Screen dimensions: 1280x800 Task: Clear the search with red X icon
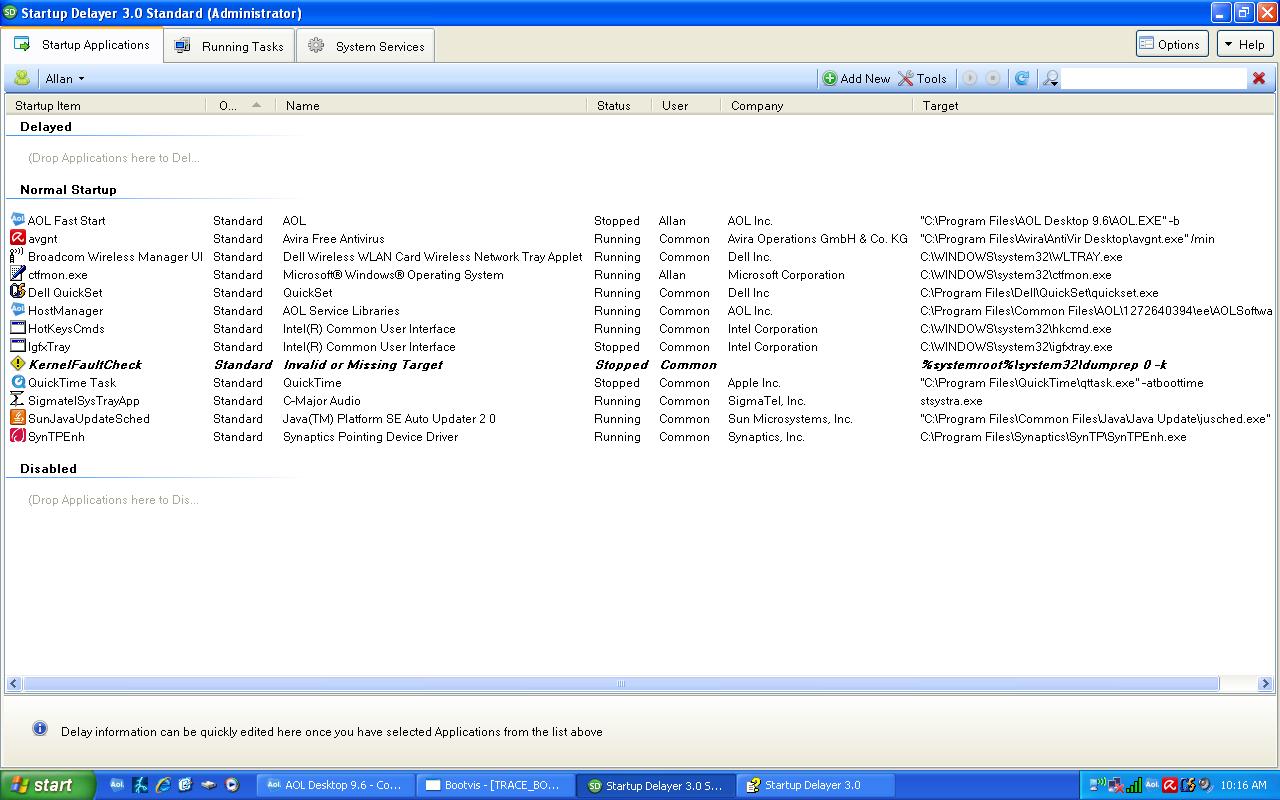click(1259, 78)
